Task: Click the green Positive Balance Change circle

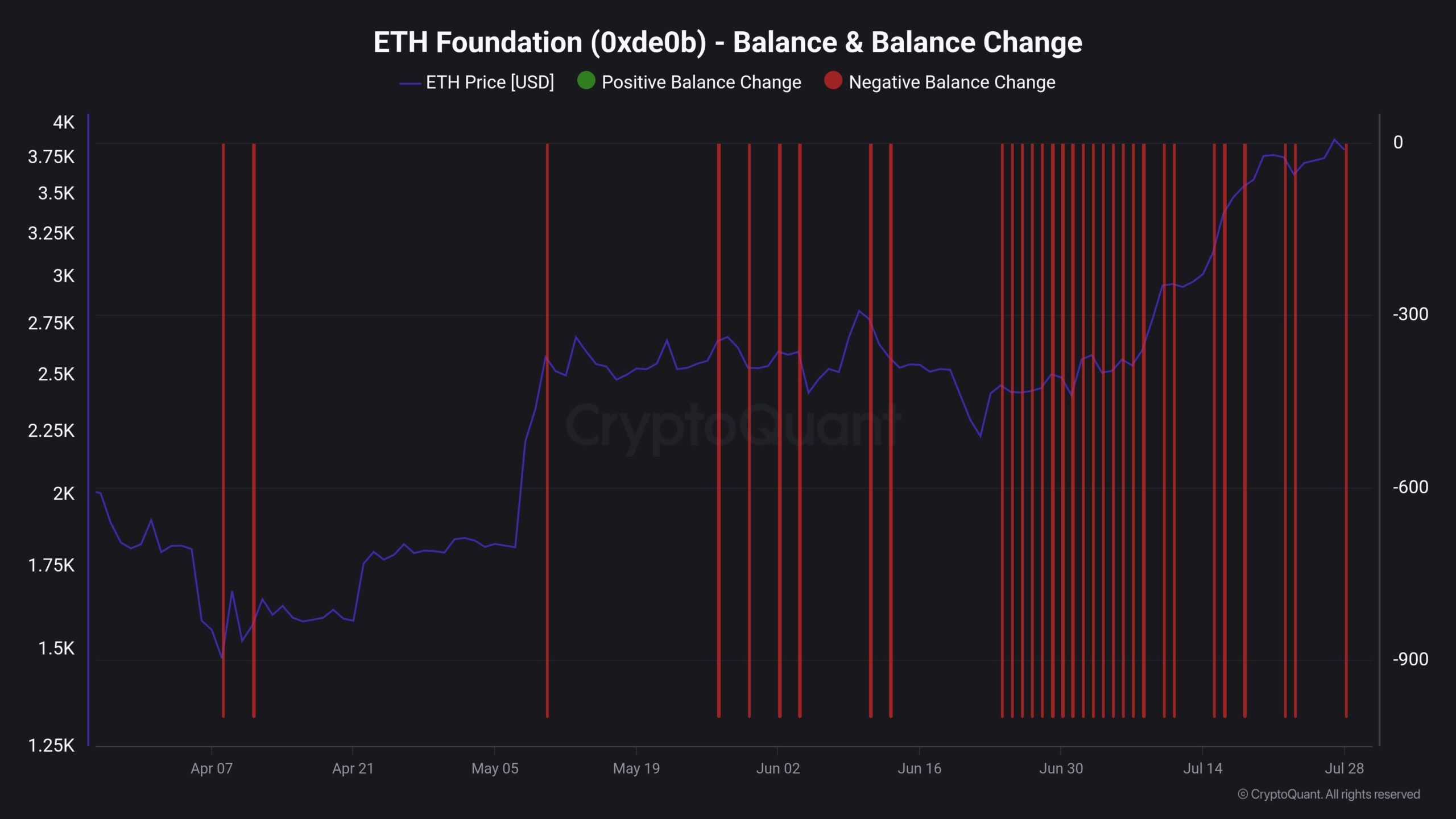Action: coord(586,81)
